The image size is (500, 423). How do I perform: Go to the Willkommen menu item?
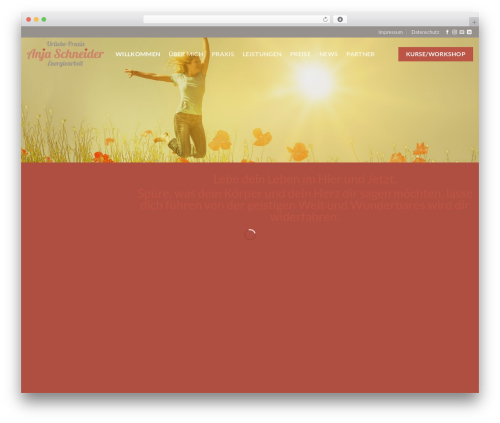pyautogui.click(x=138, y=54)
